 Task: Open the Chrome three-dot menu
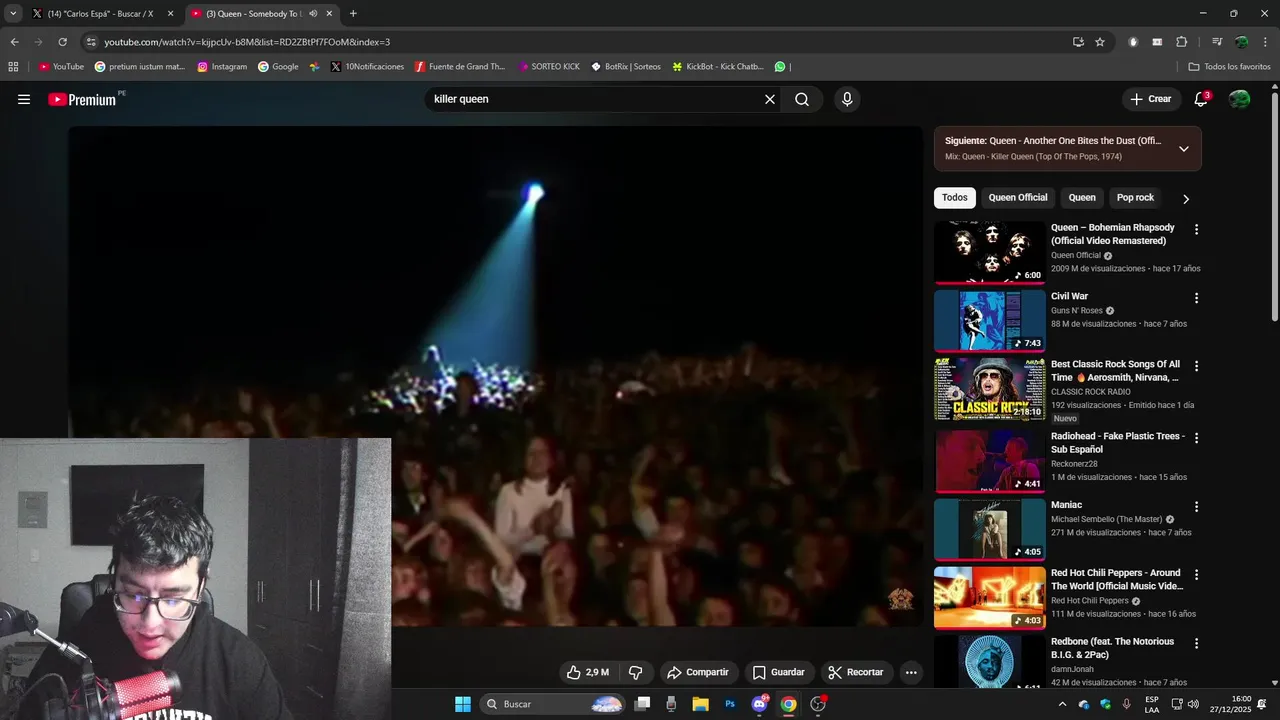click(x=1265, y=42)
